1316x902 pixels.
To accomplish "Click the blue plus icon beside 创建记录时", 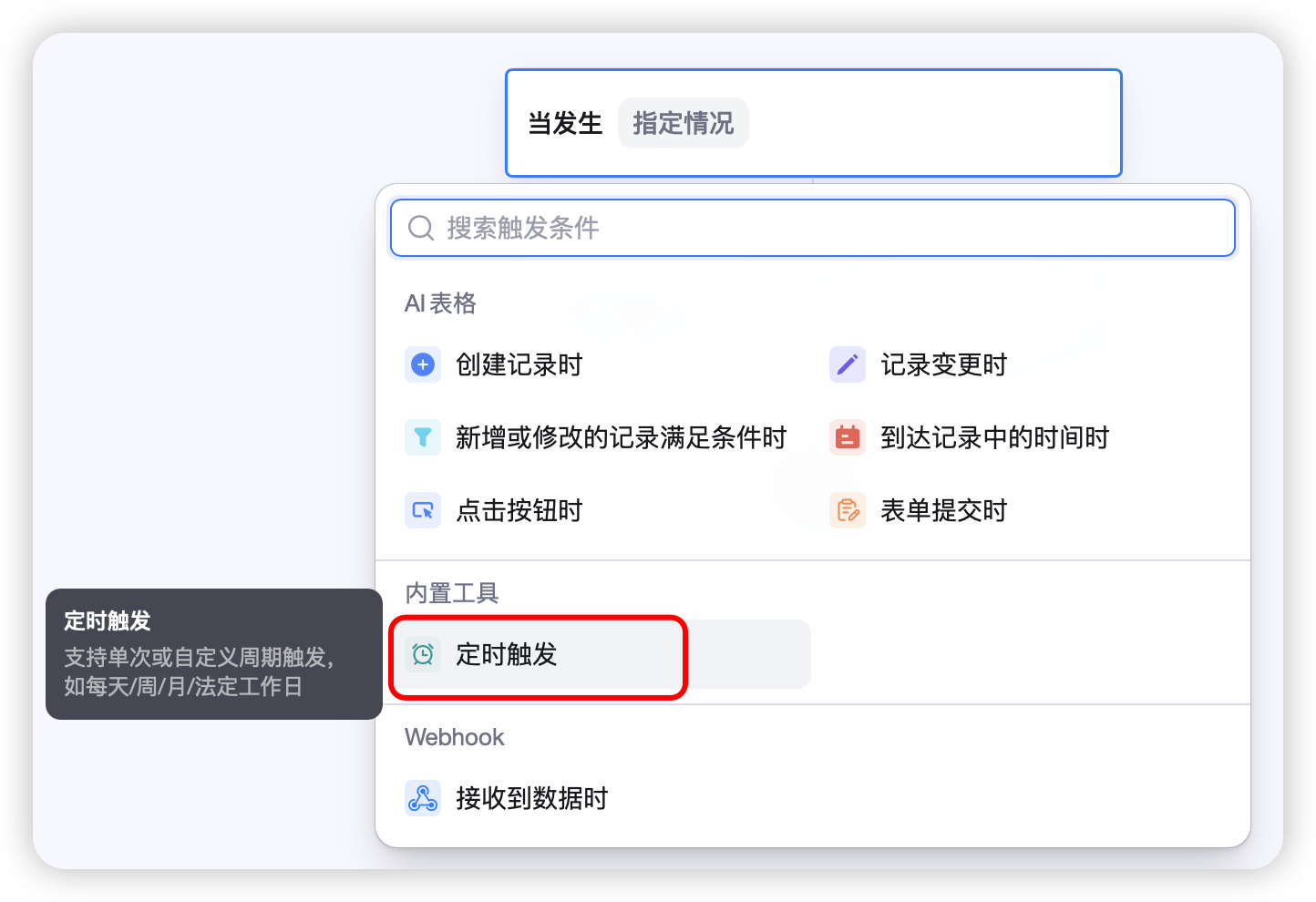I will click(423, 364).
